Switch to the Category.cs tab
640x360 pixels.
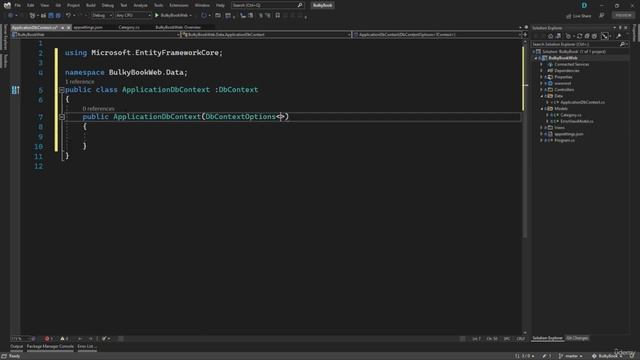[129, 27]
